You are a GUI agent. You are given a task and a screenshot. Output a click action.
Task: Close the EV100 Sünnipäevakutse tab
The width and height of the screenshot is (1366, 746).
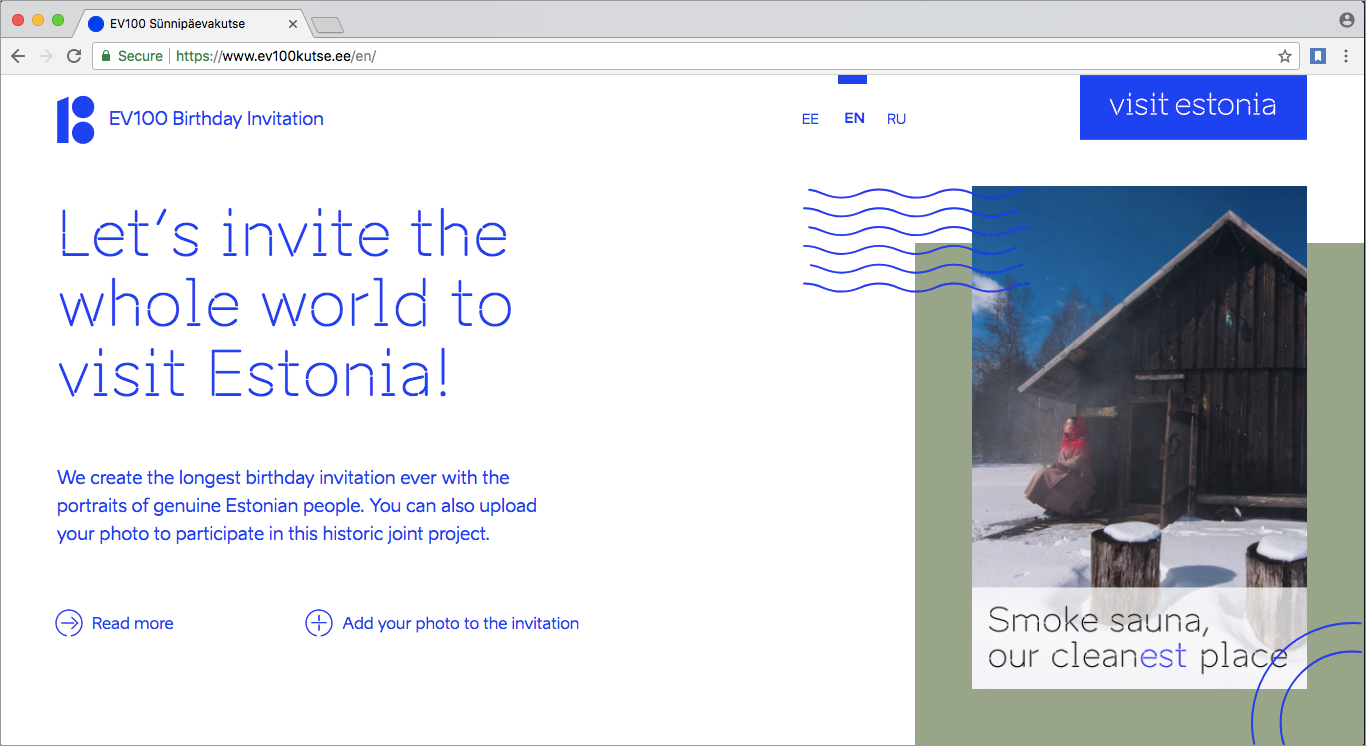click(291, 23)
